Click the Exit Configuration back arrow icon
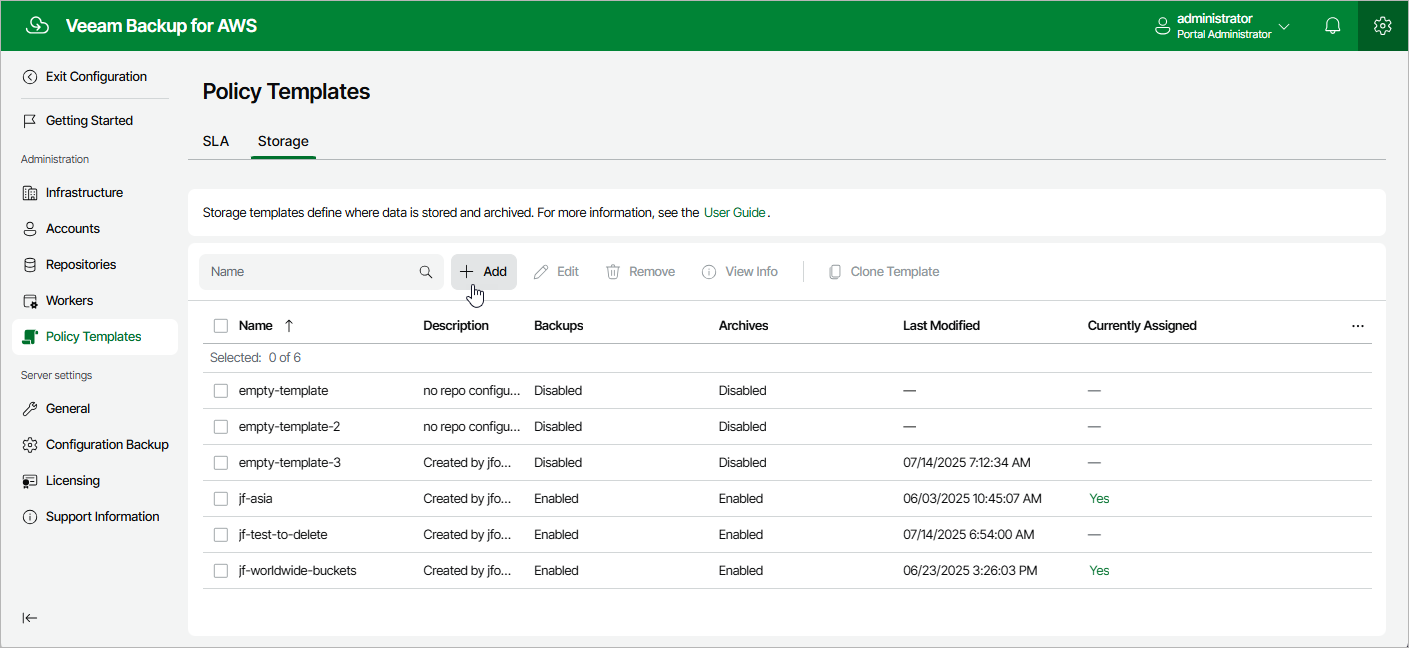 point(30,77)
